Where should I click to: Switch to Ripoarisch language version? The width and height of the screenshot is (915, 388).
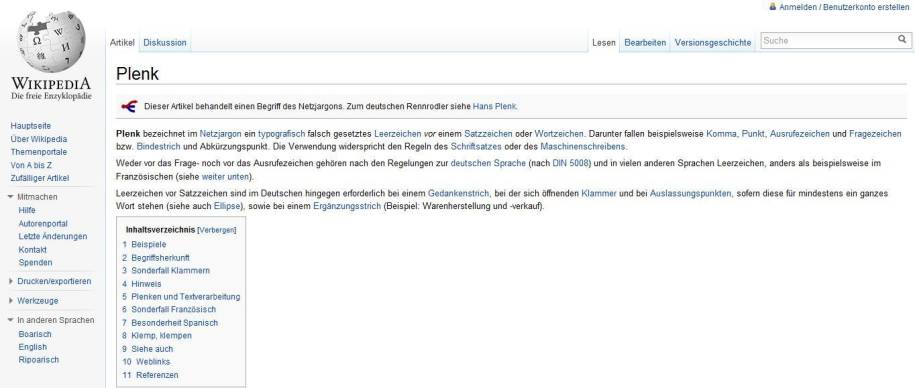pos(39,360)
